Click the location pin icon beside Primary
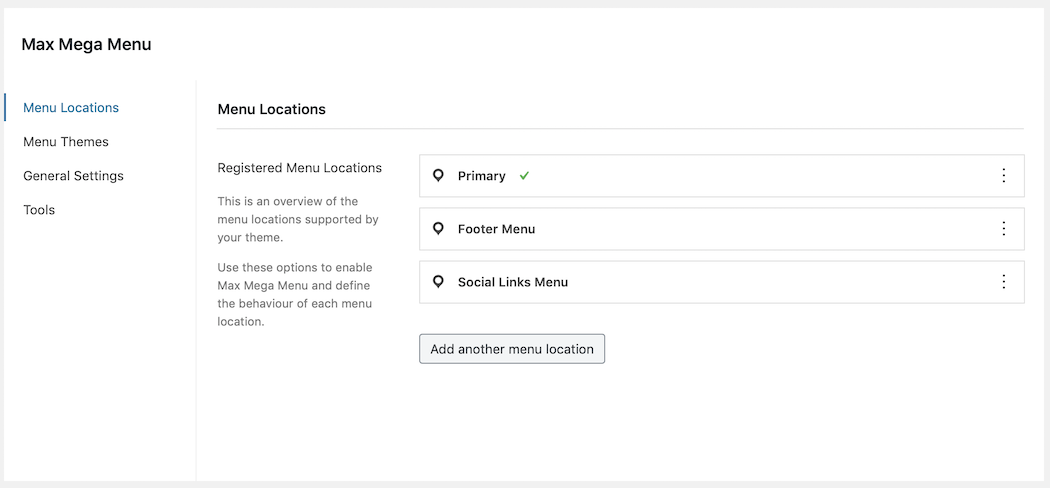 (x=438, y=176)
